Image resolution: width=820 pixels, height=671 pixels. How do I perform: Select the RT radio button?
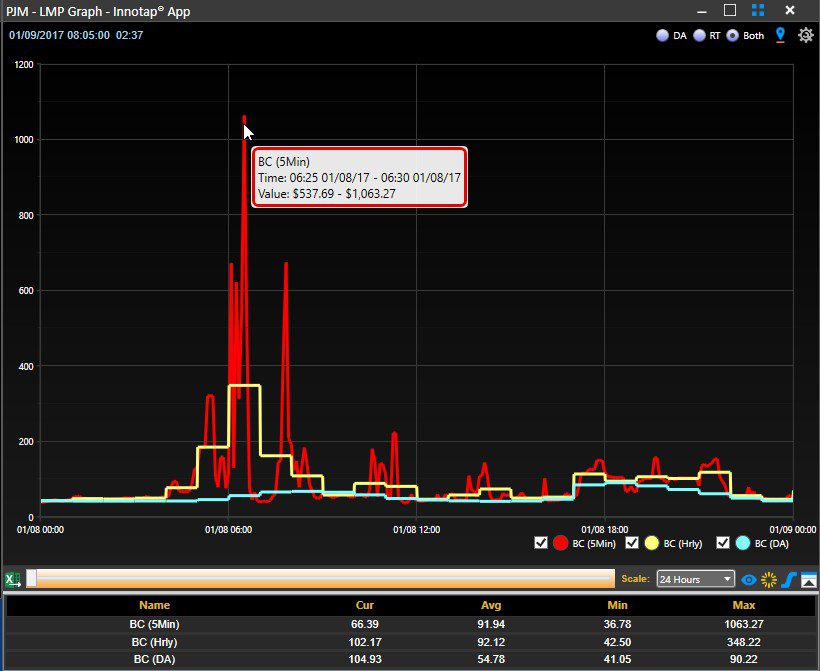(x=699, y=36)
